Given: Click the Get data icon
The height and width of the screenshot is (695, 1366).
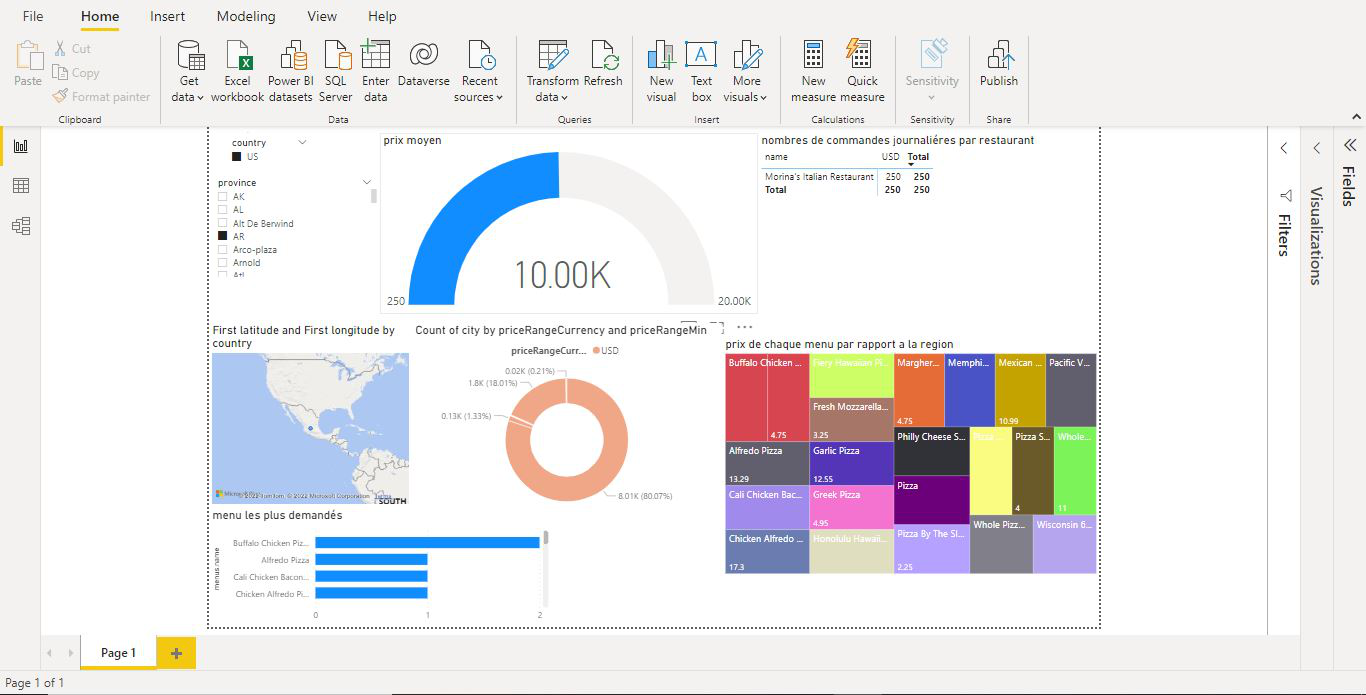Looking at the screenshot, I should point(189,56).
